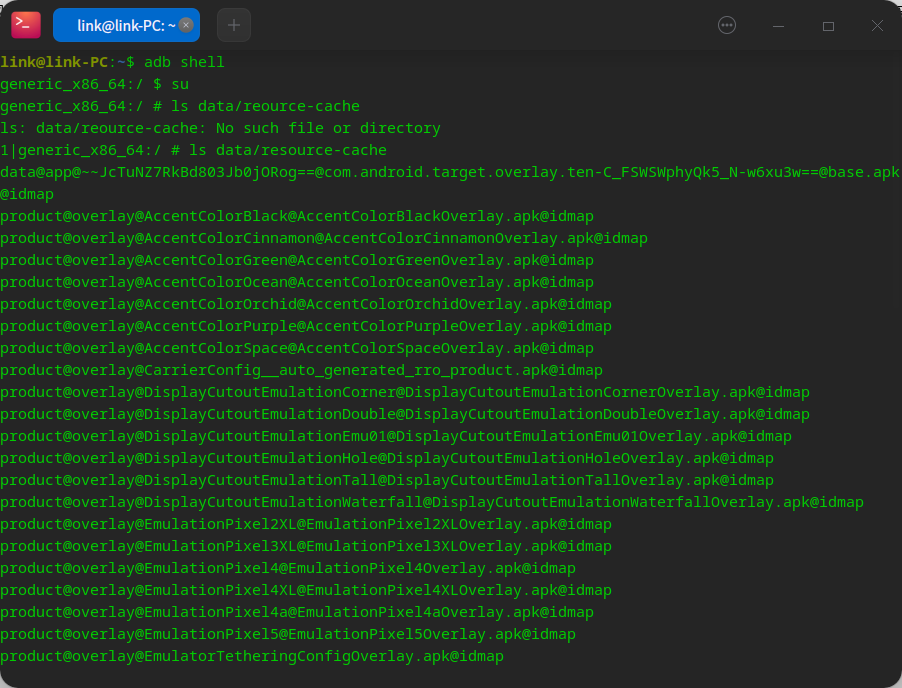
Task: Click the 'No such file or directory' error
Action: click(x=328, y=128)
